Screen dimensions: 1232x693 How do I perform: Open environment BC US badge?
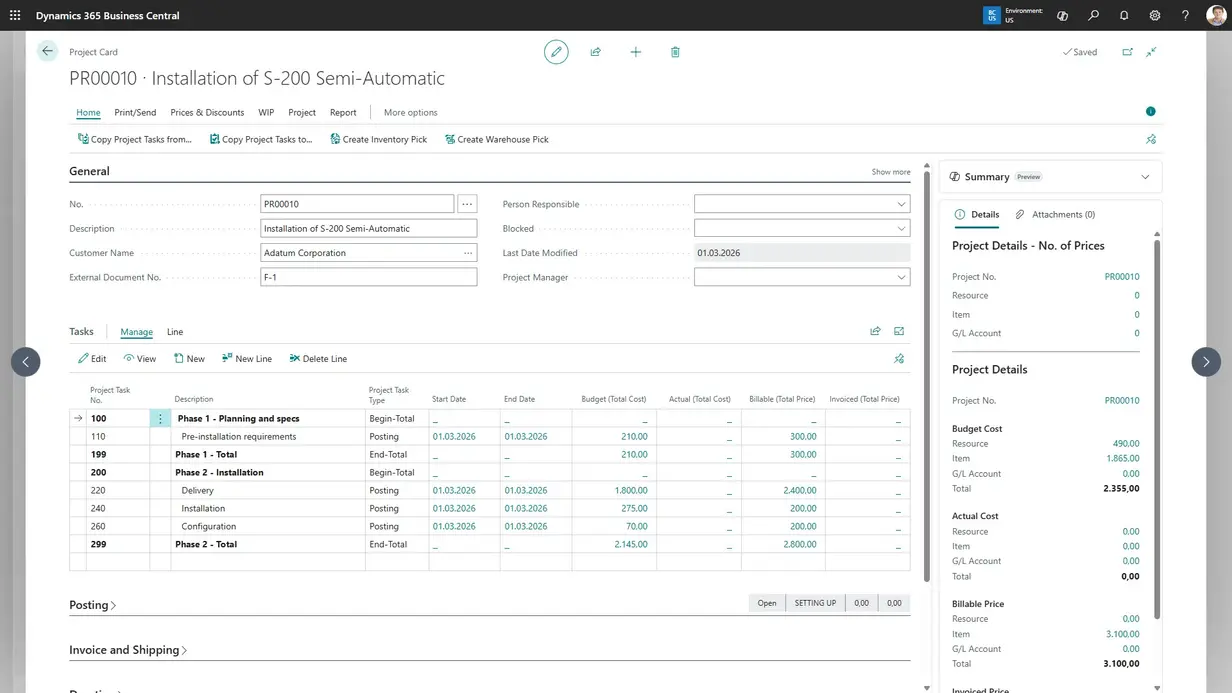992,16
